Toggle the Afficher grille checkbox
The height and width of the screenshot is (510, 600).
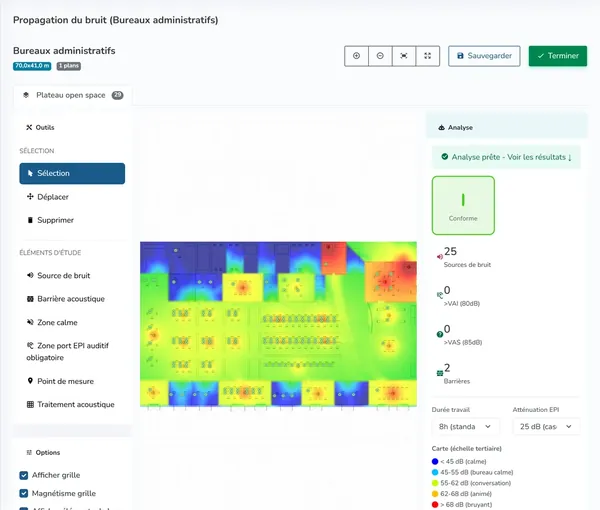click(x=24, y=475)
